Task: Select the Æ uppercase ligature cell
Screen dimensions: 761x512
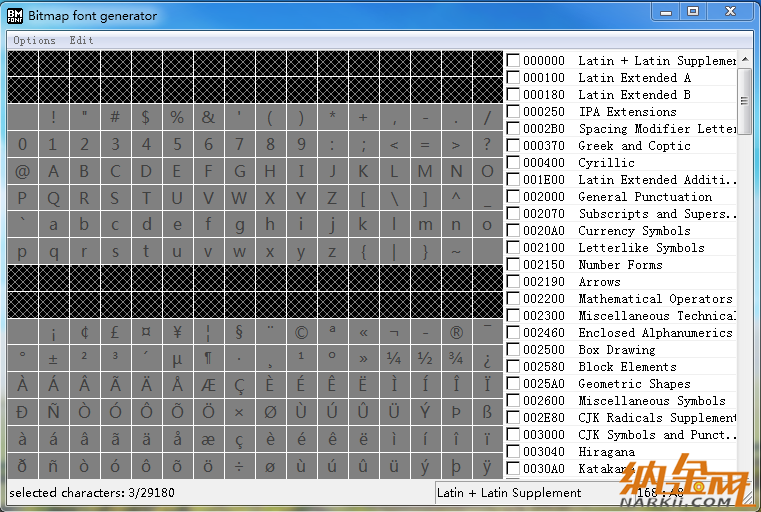Action: [x=208, y=386]
